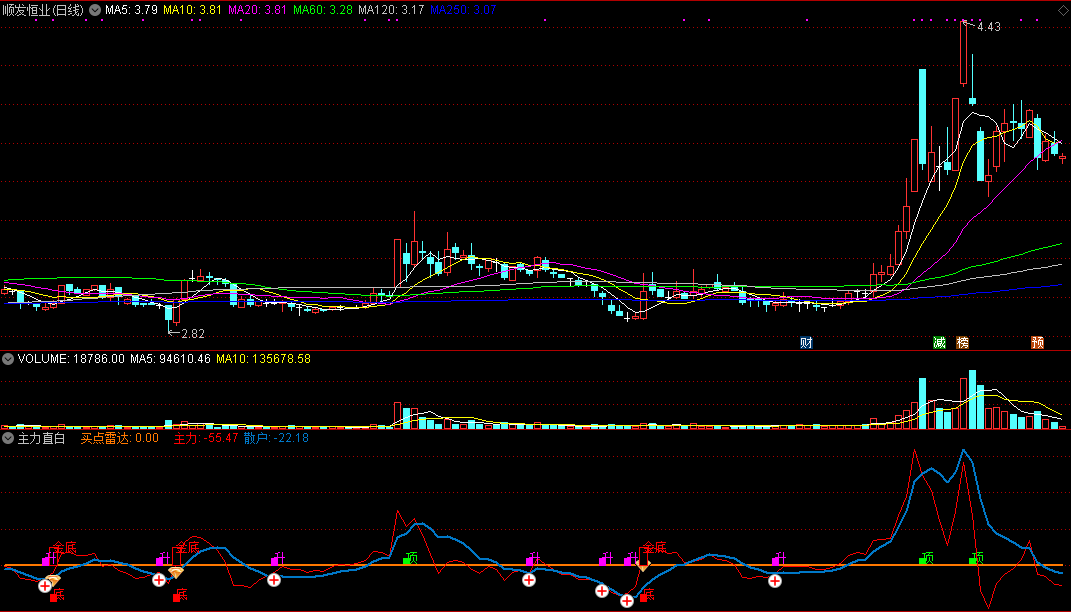The width and height of the screenshot is (1071, 612).
Task: Click the MA5: 3.79 price label
Action: coord(131,10)
